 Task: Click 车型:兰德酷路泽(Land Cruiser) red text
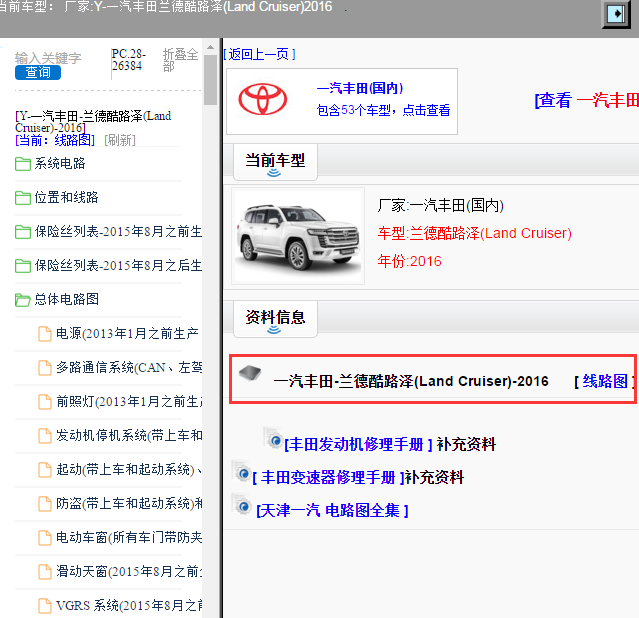[474, 234]
